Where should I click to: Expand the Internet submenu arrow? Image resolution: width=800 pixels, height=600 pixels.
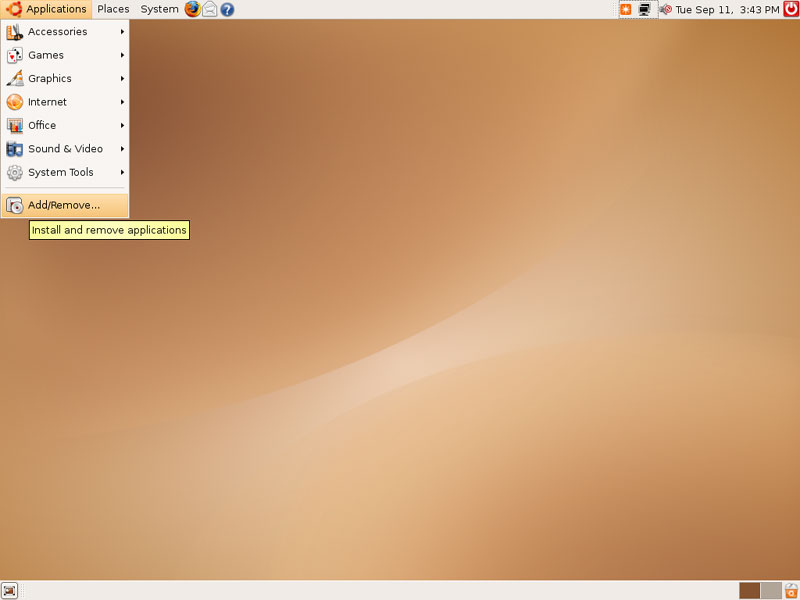[x=122, y=102]
